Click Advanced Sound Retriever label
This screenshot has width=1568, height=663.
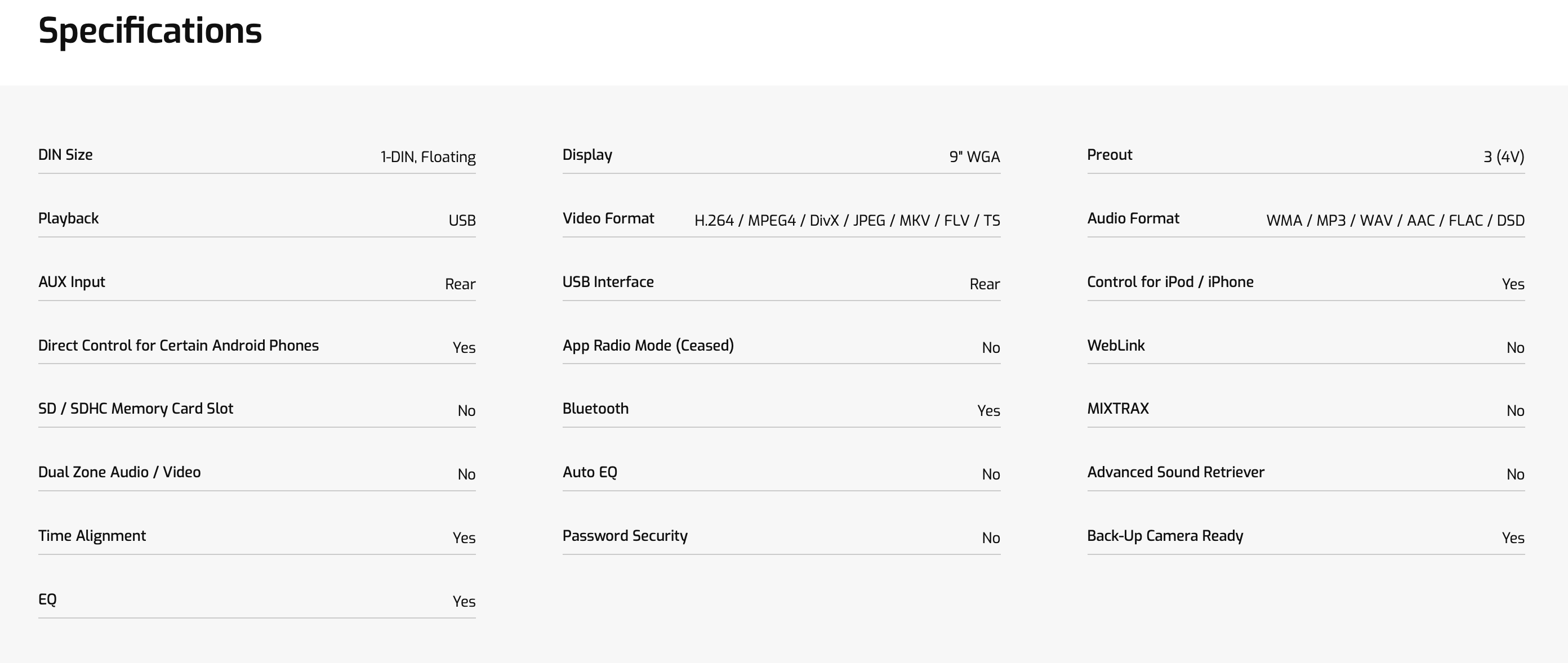1175,472
